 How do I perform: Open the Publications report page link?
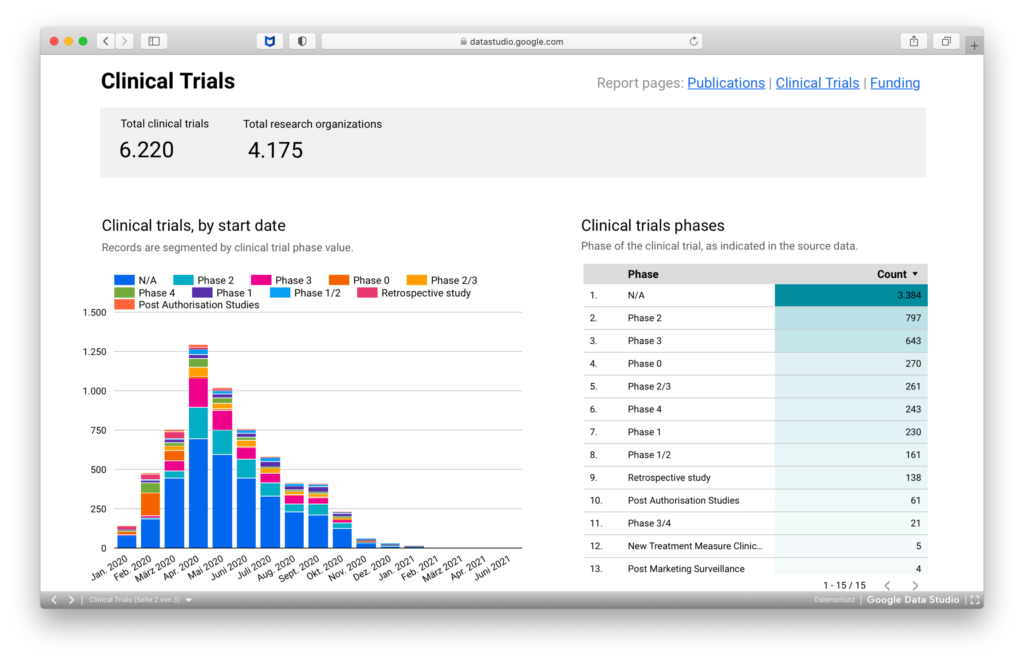(726, 83)
